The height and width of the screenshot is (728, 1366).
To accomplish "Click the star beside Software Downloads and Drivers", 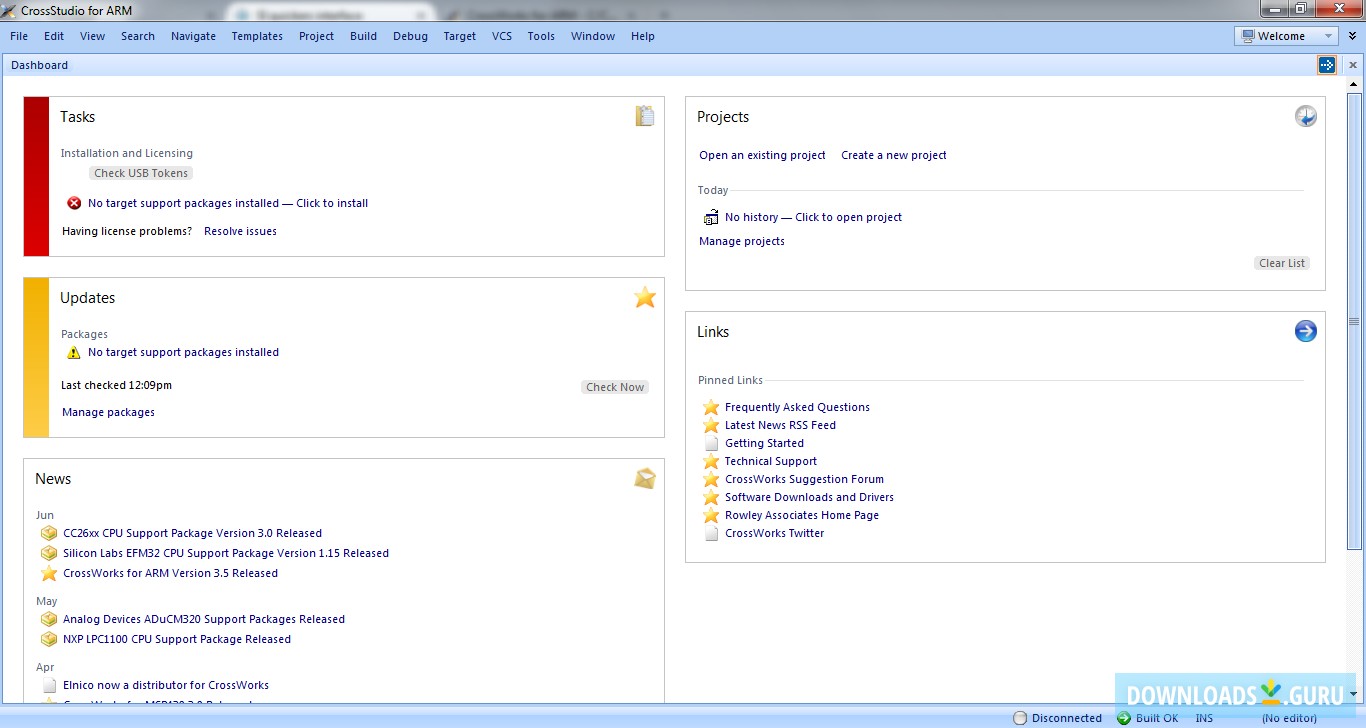I will [x=711, y=497].
